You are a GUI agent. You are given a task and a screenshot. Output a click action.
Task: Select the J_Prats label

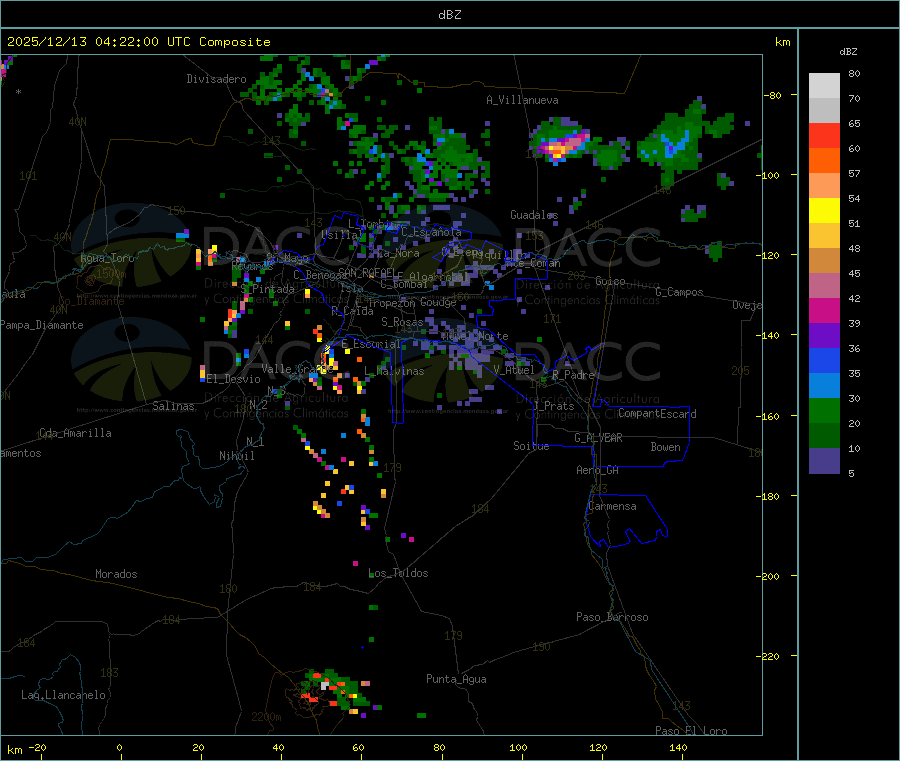pos(553,405)
